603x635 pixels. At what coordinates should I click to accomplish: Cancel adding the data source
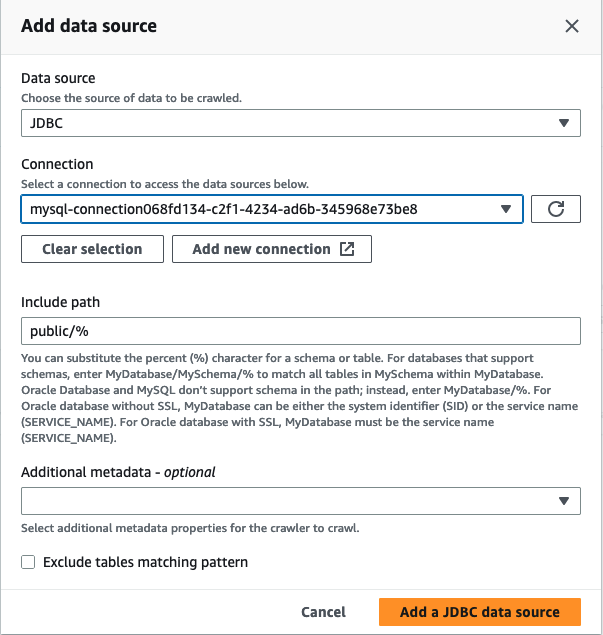(x=323, y=612)
